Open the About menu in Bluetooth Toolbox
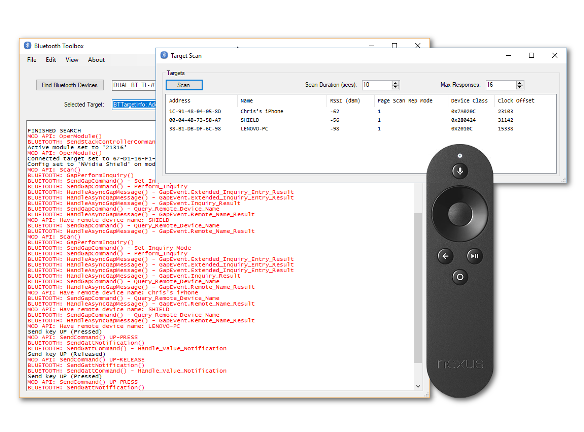The image size is (584, 432). [x=96, y=60]
